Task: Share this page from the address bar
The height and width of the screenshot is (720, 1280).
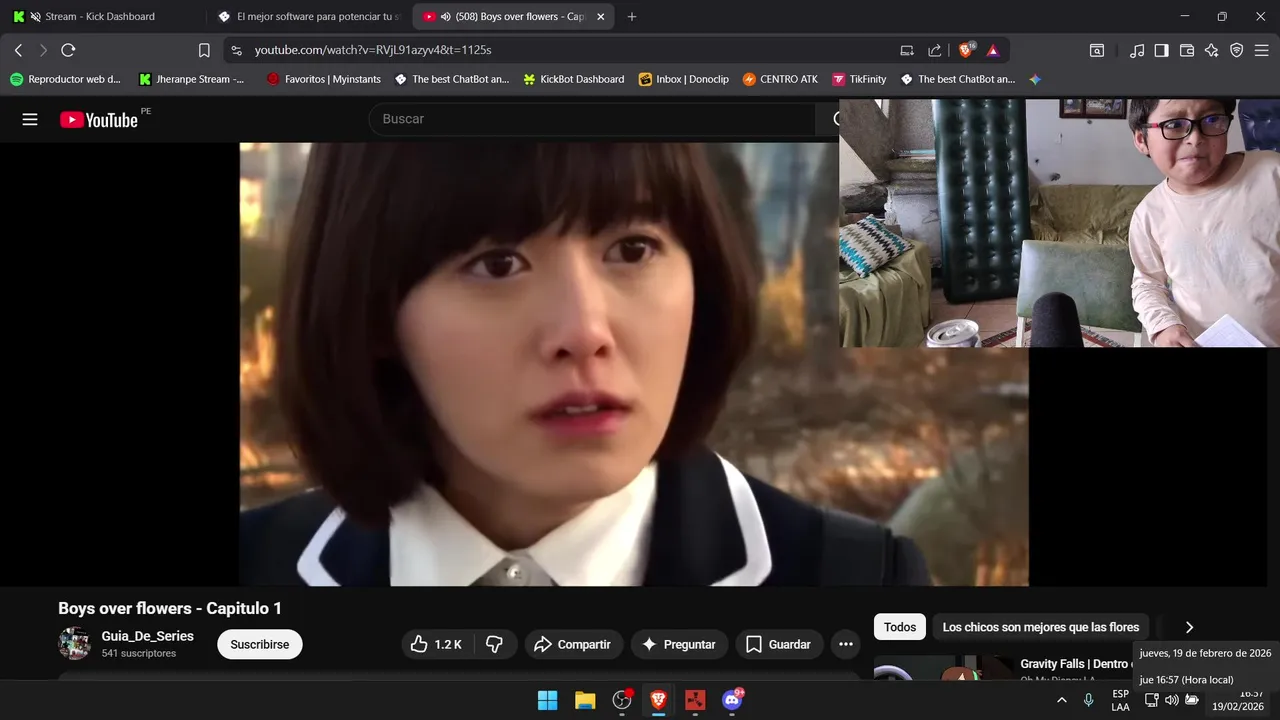Action: pos(935,50)
